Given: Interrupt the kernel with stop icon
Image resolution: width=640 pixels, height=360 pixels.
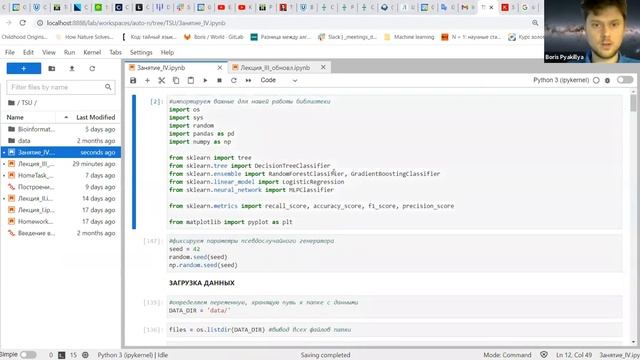Looking at the screenshot, I should pyautogui.click(x=219, y=80).
